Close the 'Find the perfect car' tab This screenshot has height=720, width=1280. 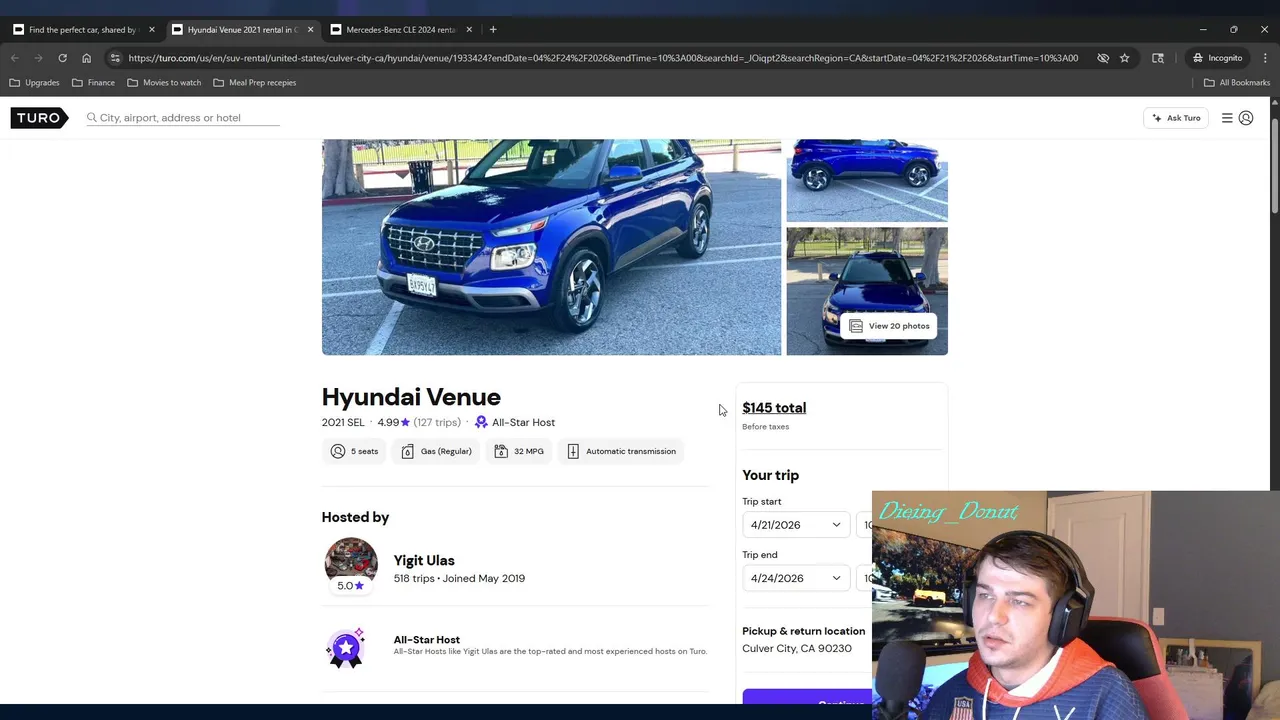click(152, 30)
